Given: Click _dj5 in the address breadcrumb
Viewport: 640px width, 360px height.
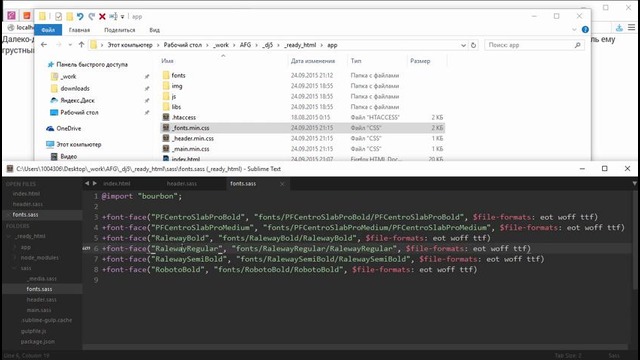Looking at the screenshot, I should 267,45.
